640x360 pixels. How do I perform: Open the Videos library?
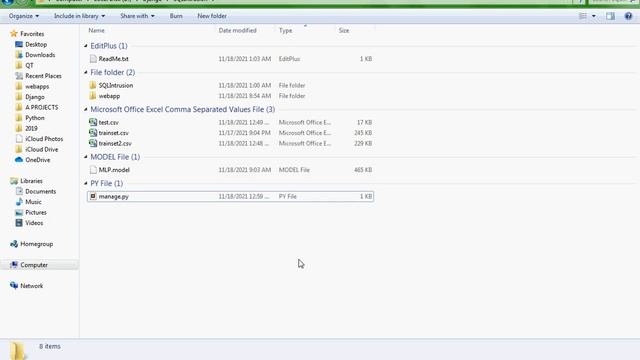(x=34, y=223)
